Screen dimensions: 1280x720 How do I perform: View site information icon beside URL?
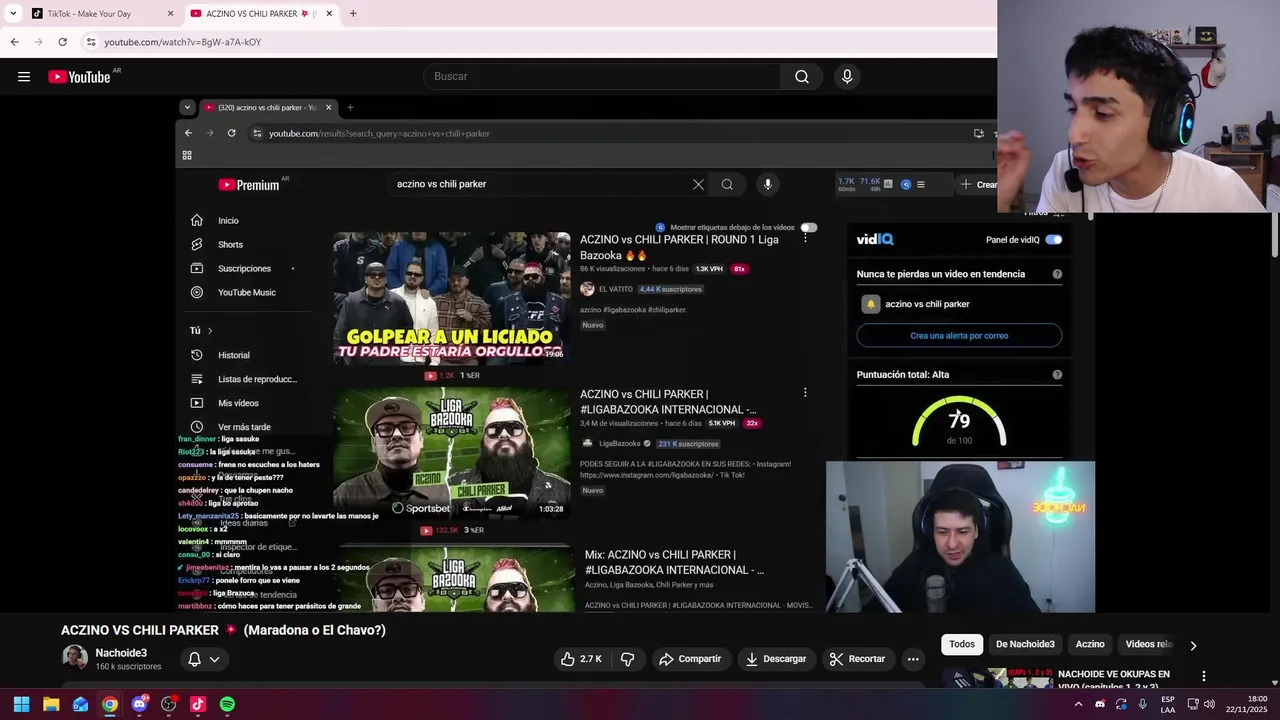[x=90, y=42]
